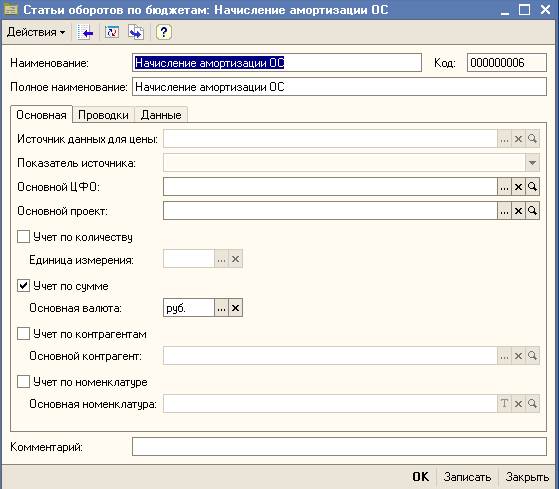Viewport: 559px width, 489px height.
Task: Click magnifier for Основной контрагент
Action: coord(532,355)
